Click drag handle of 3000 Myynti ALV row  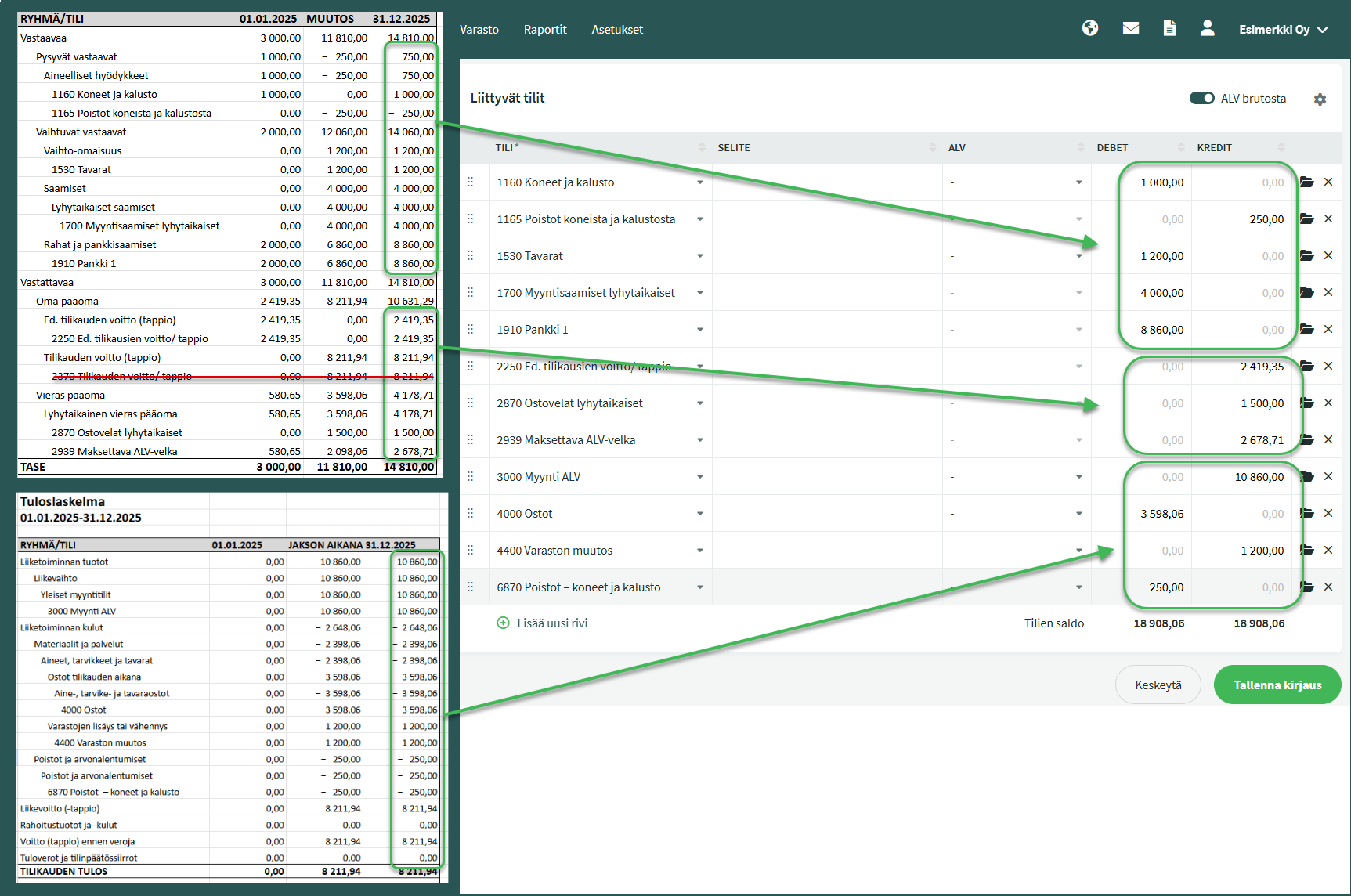pyautogui.click(x=471, y=476)
